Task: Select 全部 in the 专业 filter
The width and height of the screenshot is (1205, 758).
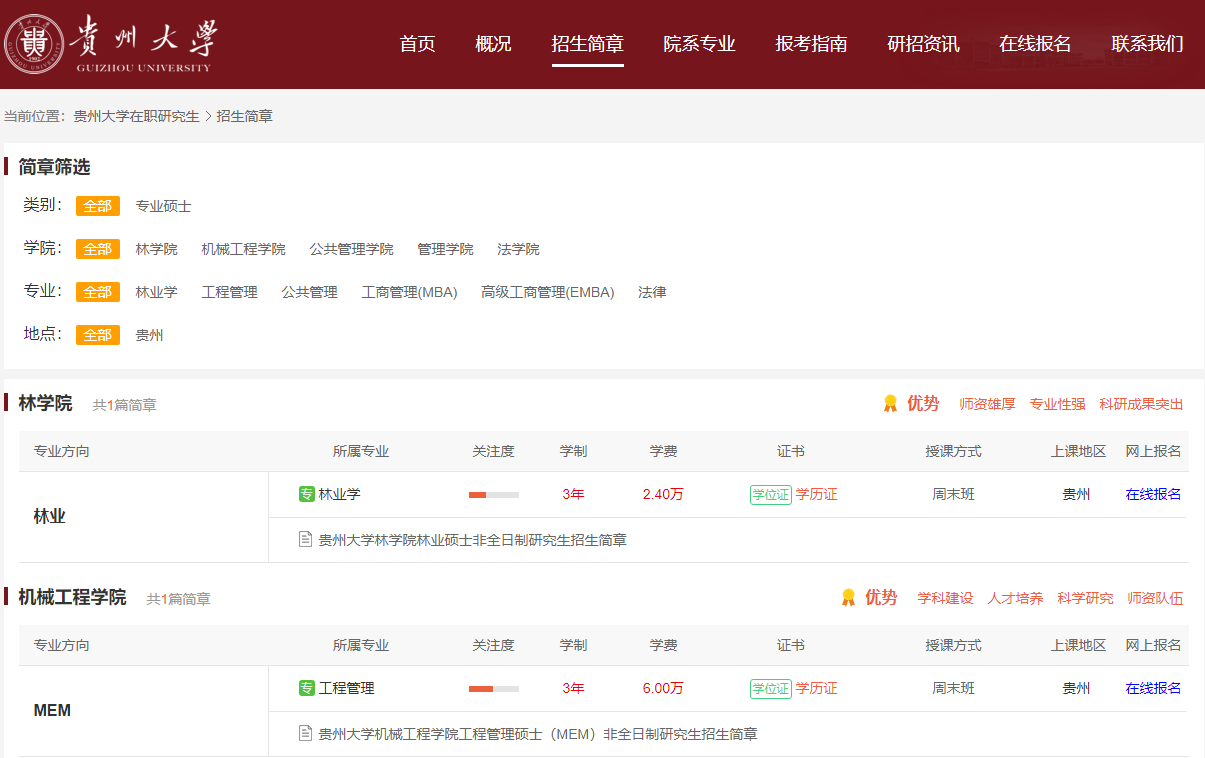Action: [98, 292]
